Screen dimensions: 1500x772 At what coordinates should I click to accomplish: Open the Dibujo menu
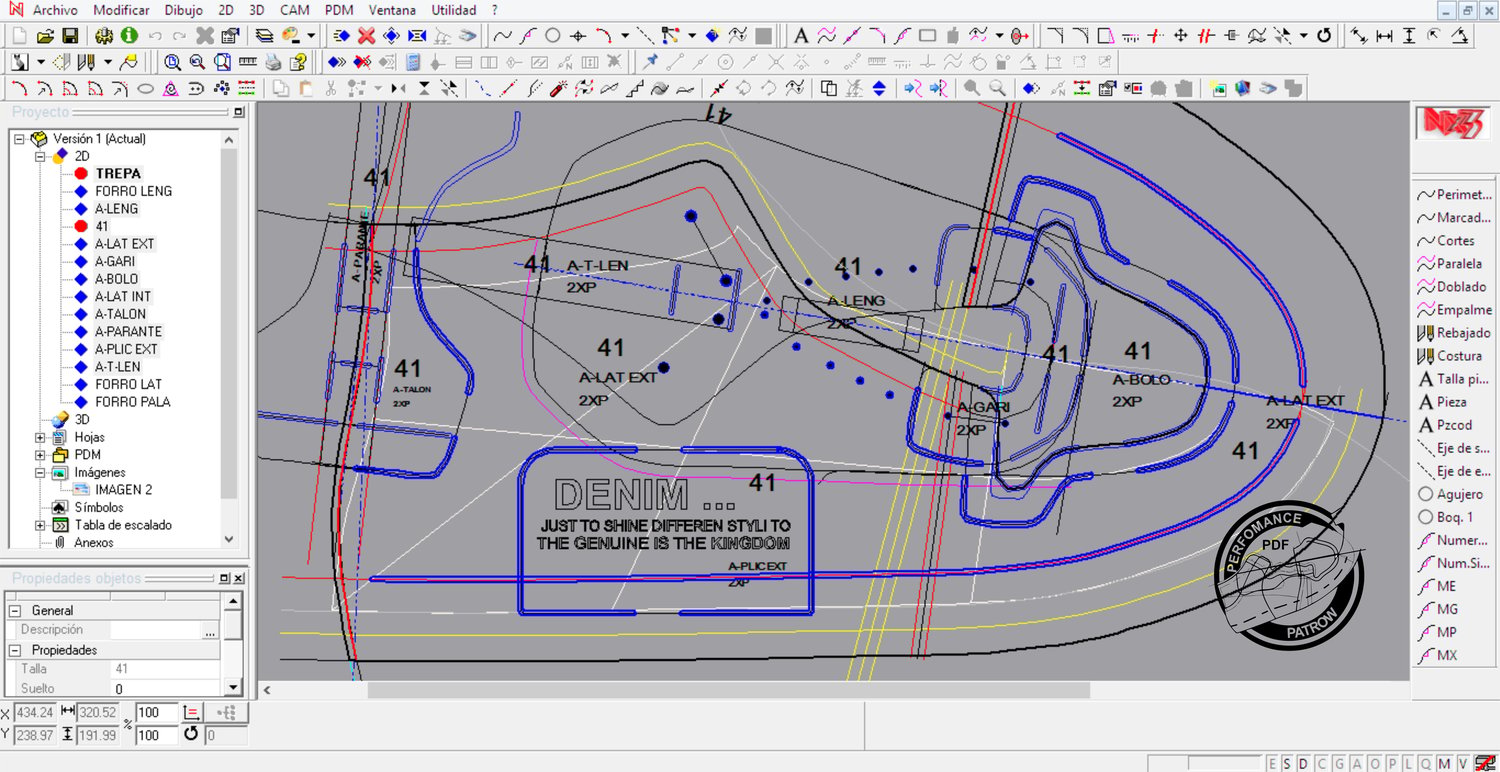pos(183,10)
